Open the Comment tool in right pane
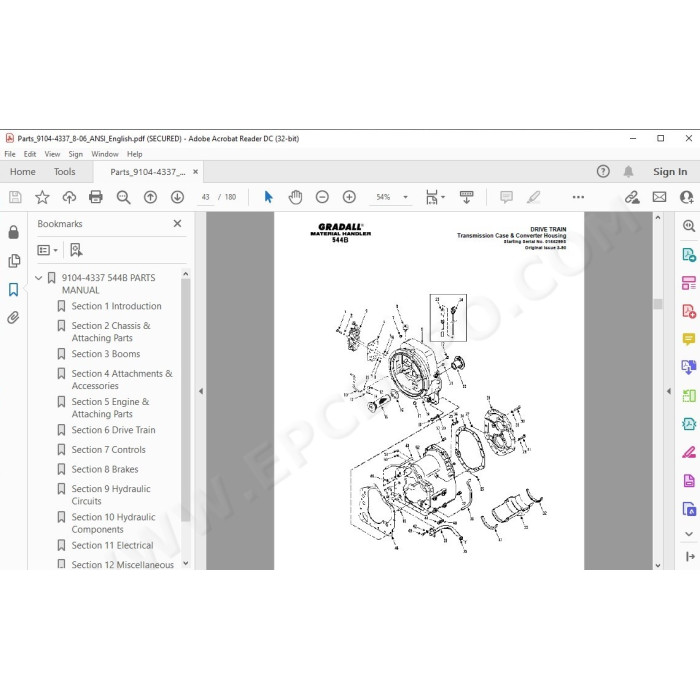Screen dimensions: 700x700 tap(689, 339)
